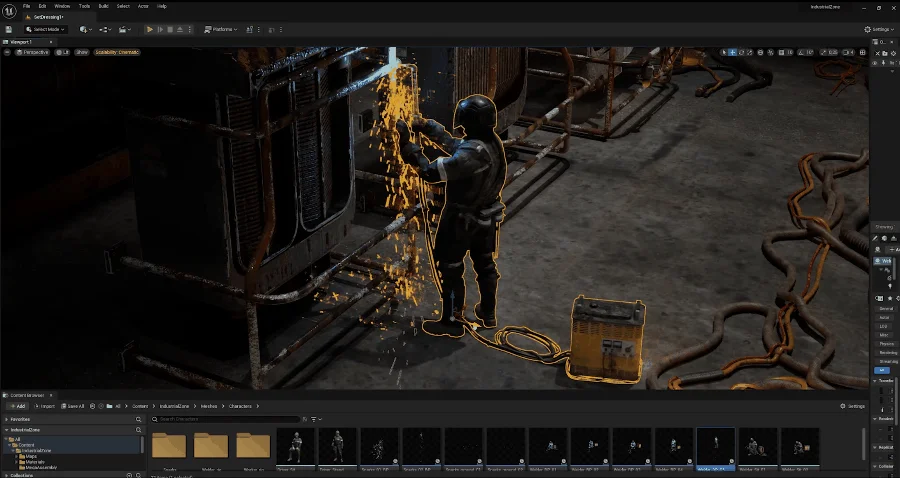Open the Platforms dropdown
Viewport: 900px width, 478px height.
221,29
